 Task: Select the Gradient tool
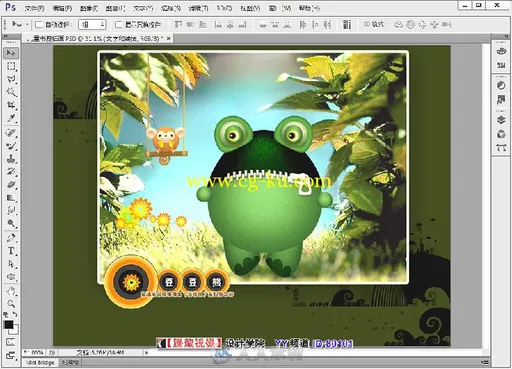pos(11,198)
